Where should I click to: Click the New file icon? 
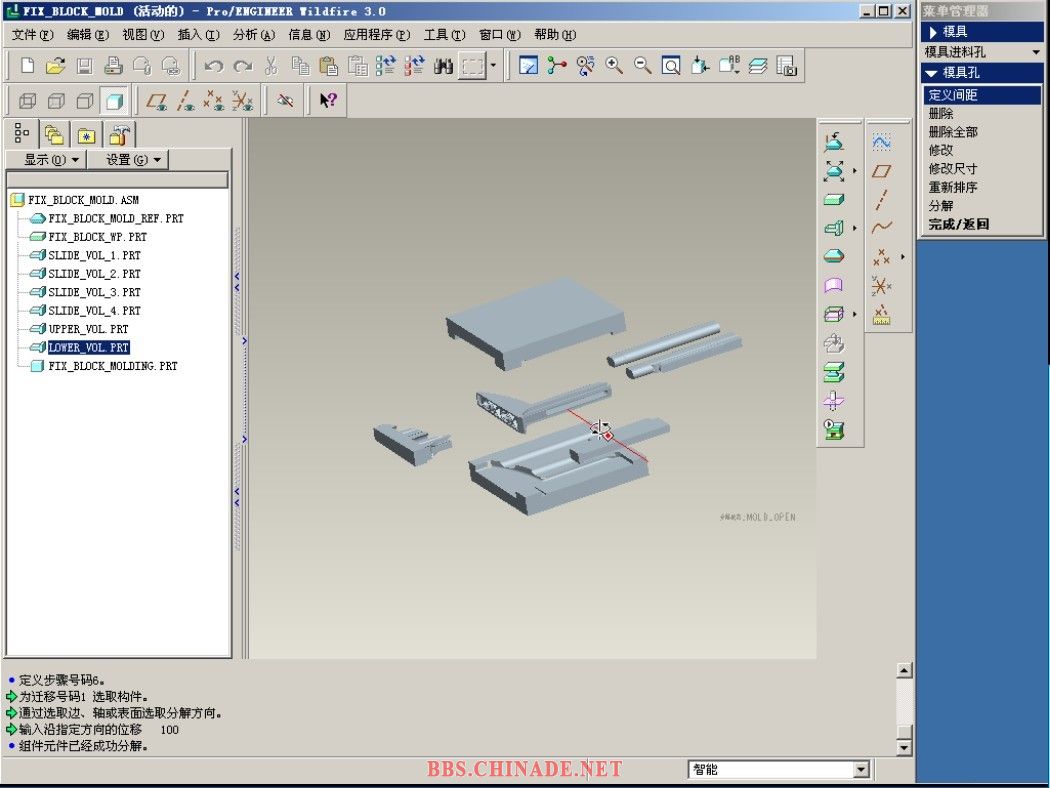27,66
